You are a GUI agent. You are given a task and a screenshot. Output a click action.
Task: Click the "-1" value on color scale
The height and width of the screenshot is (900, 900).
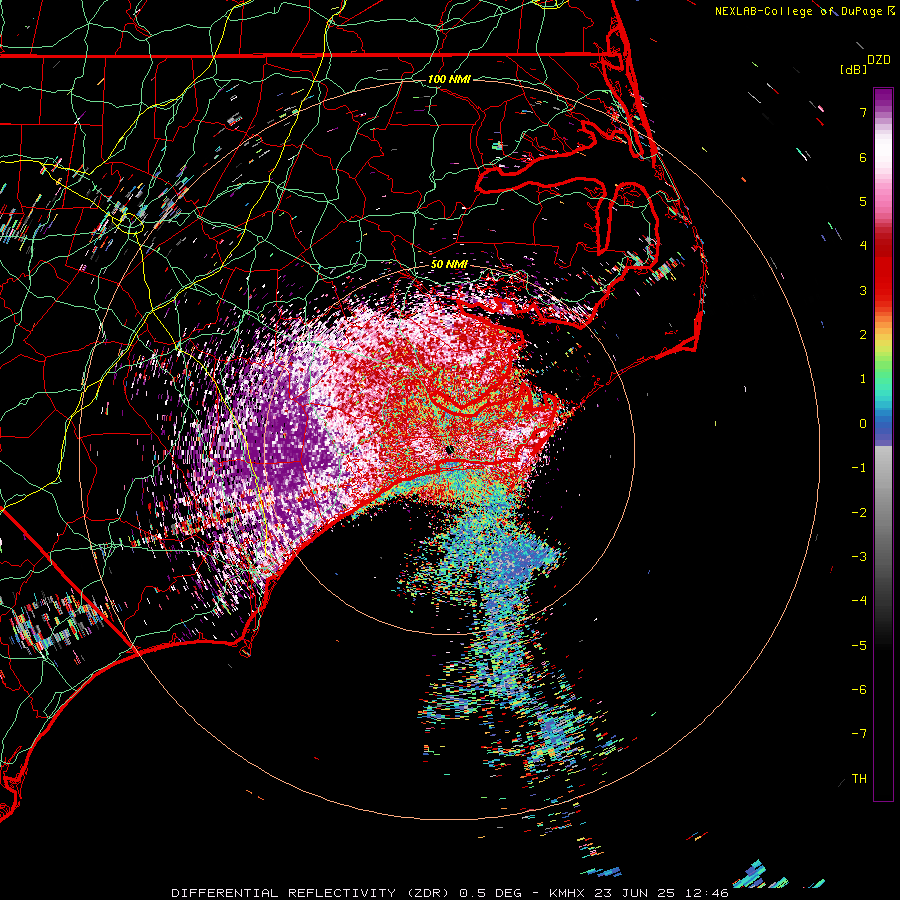click(x=859, y=468)
